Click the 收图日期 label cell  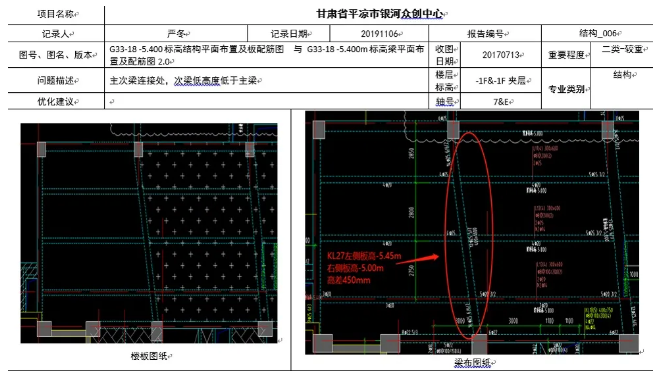click(x=444, y=55)
